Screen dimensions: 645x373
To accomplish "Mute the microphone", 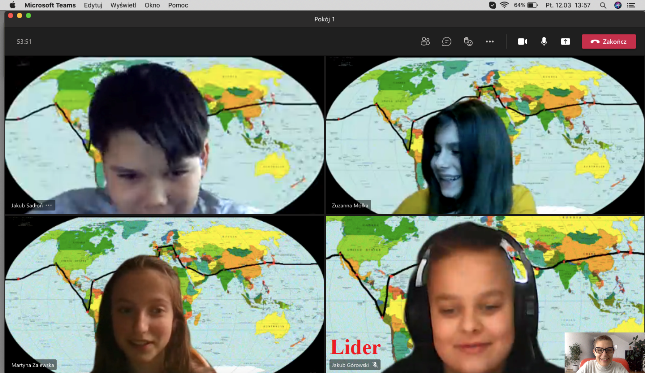I will click(x=544, y=42).
